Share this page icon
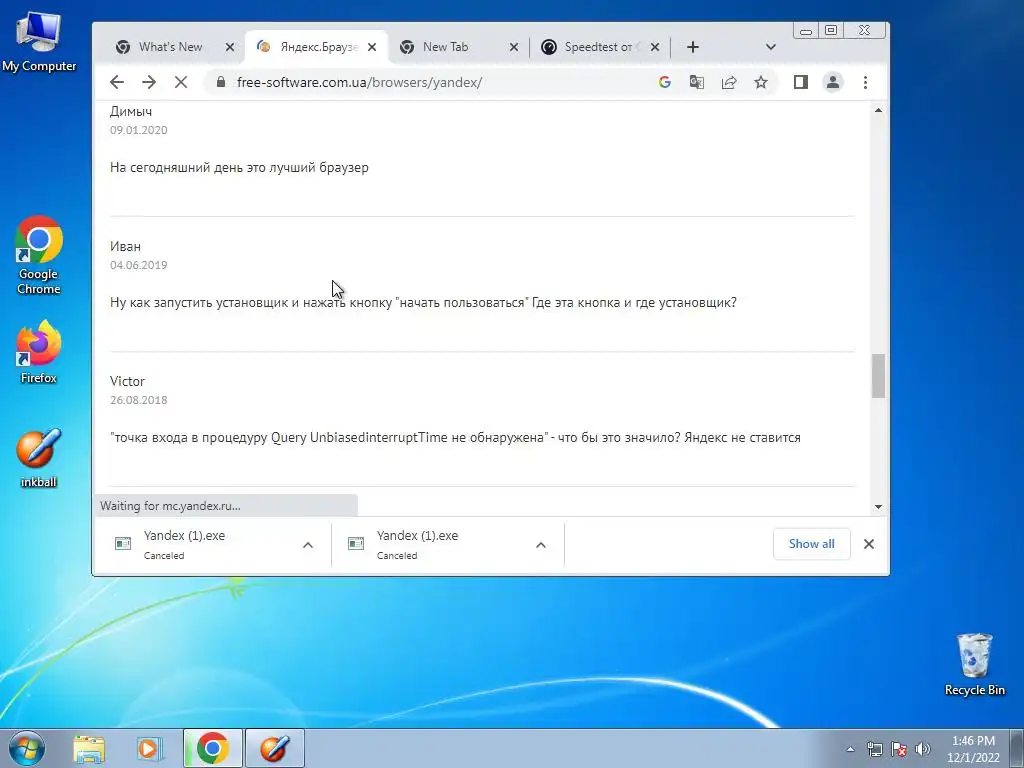This screenshot has width=1024, height=768. [729, 82]
